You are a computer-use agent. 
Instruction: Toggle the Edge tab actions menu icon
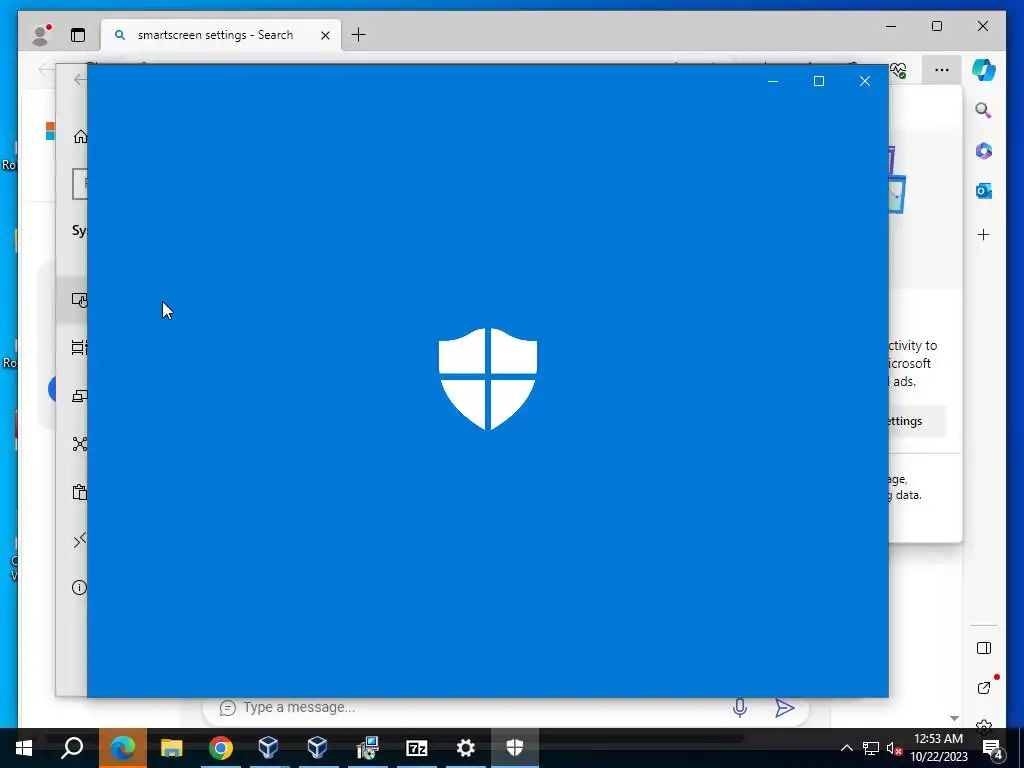78,35
